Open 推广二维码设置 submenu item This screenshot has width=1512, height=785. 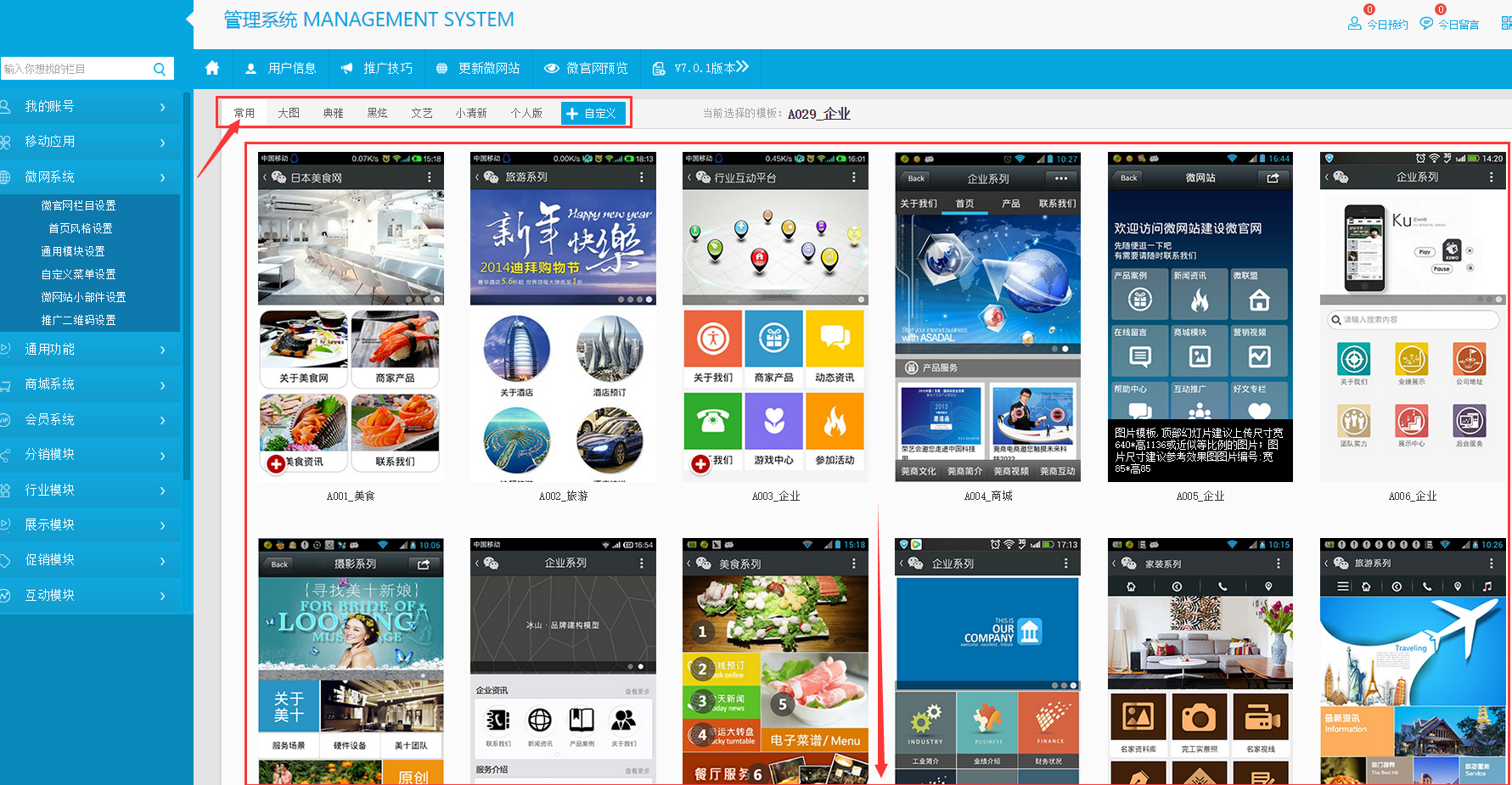[78, 320]
